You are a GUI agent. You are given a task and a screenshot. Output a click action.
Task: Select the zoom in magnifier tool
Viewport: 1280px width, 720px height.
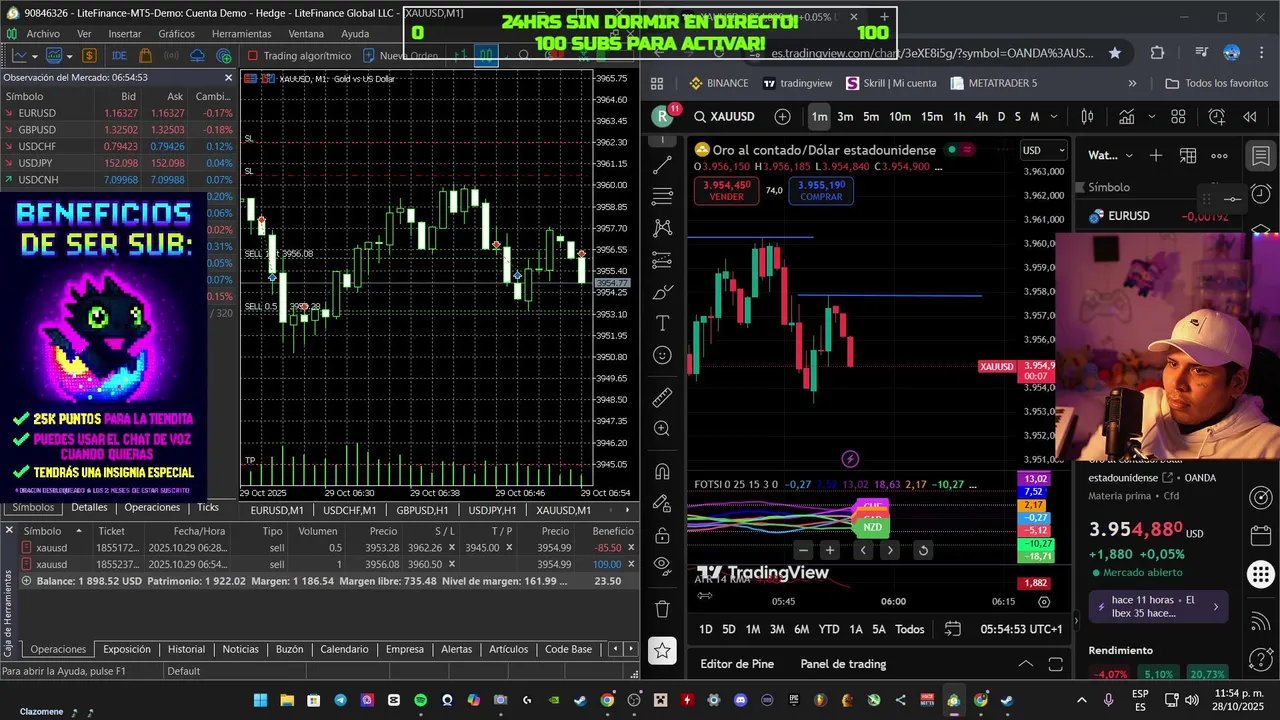tap(662, 429)
